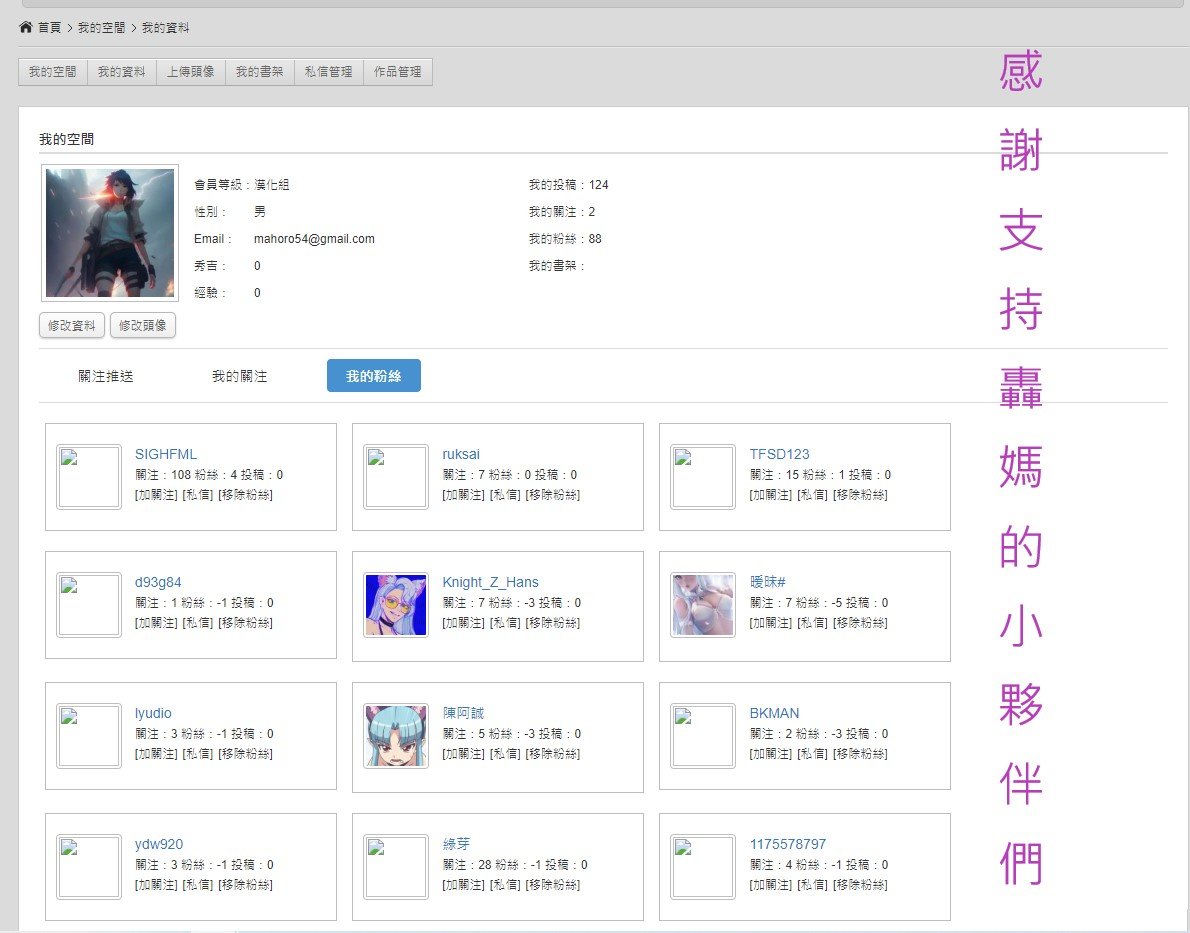Viewport: 1190px width, 933px height.
Task: Click the email mahoro54@gmail.com text
Action: coord(314,238)
